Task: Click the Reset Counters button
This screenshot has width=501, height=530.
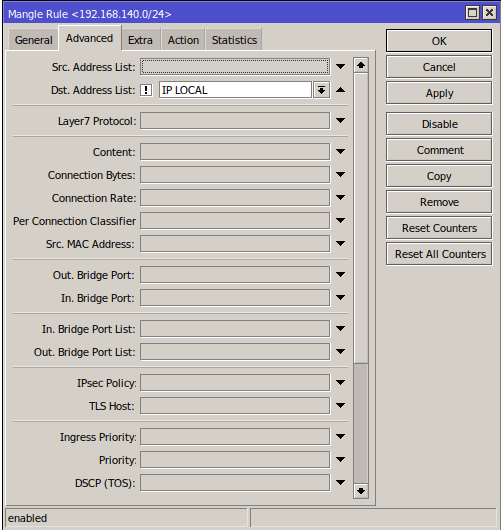Action: tap(439, 228)
